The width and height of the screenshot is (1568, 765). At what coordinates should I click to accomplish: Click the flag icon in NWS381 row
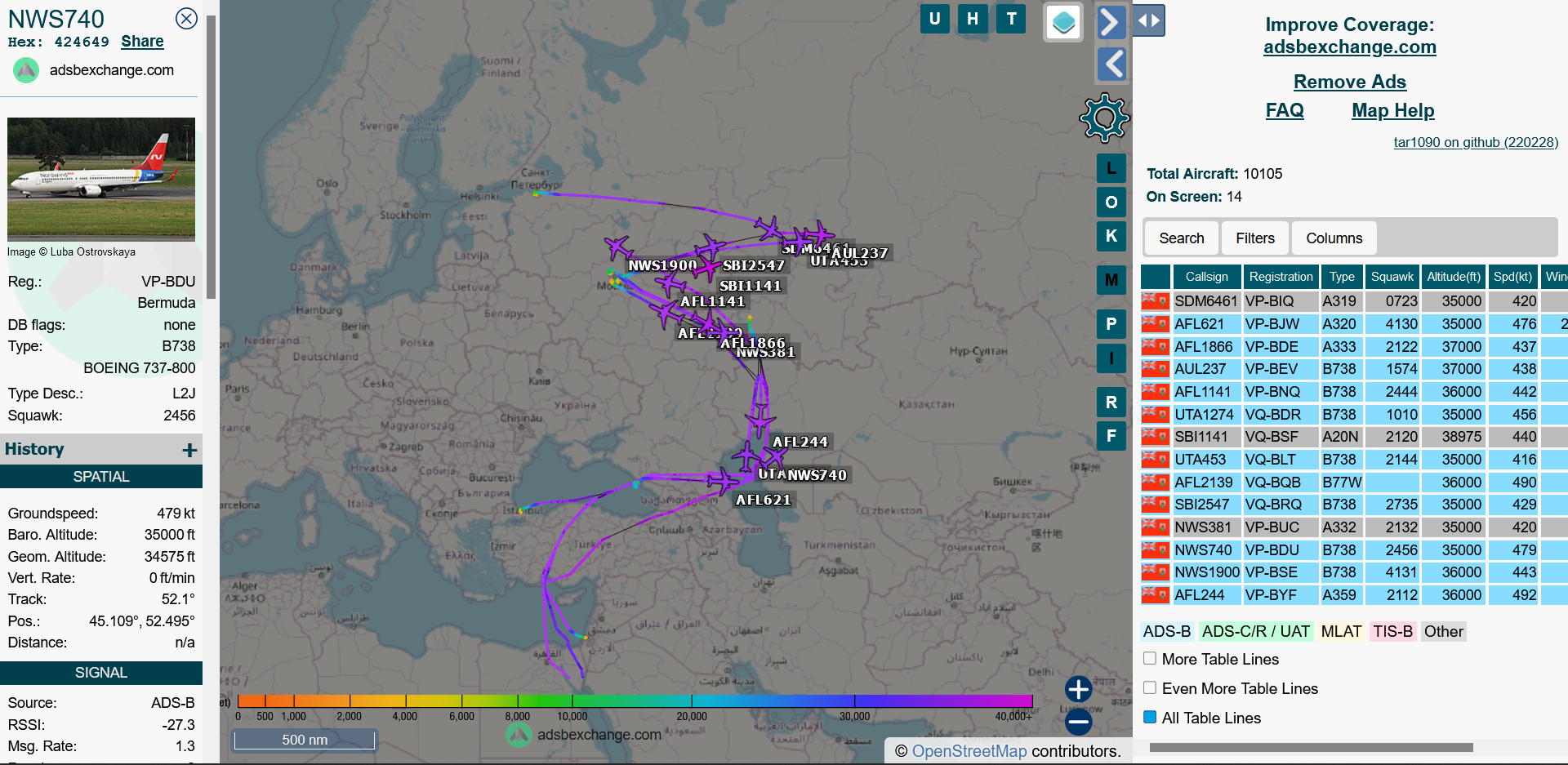1155,527
